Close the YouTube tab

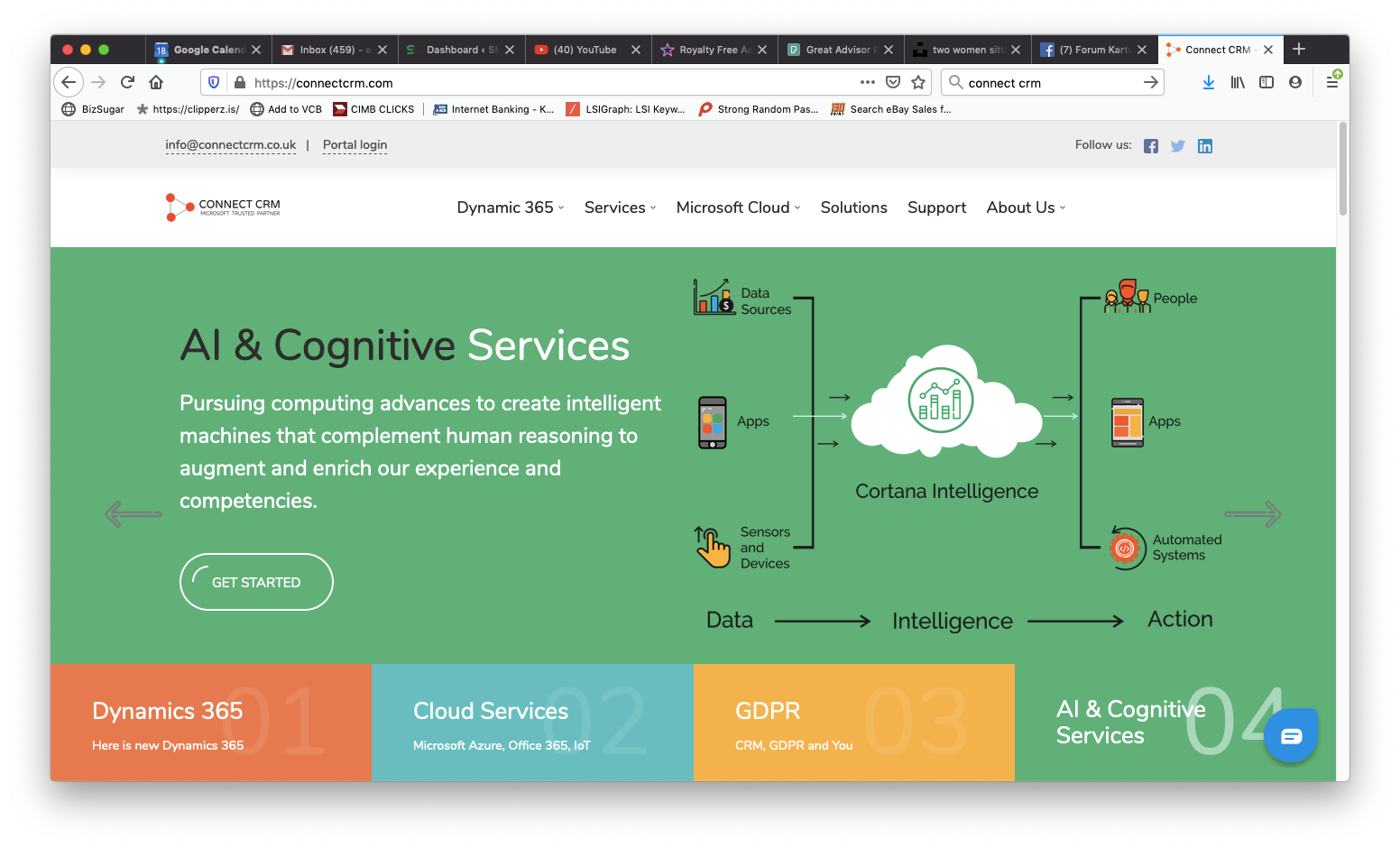coord(636,50)
